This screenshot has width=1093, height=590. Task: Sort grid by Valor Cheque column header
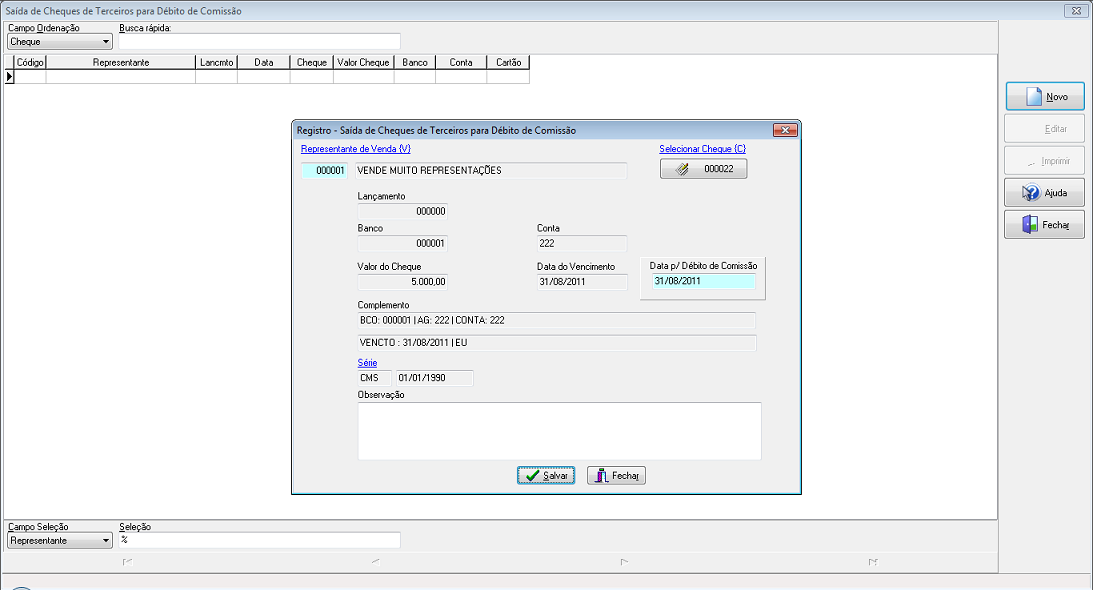[363, 62]
